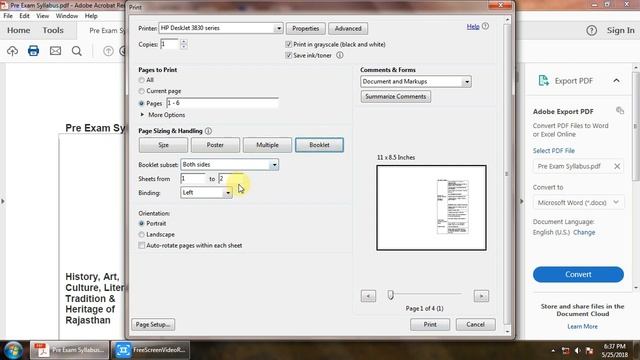Open the Printer dropdown list
640x360 pixels.
click(278, 28)
